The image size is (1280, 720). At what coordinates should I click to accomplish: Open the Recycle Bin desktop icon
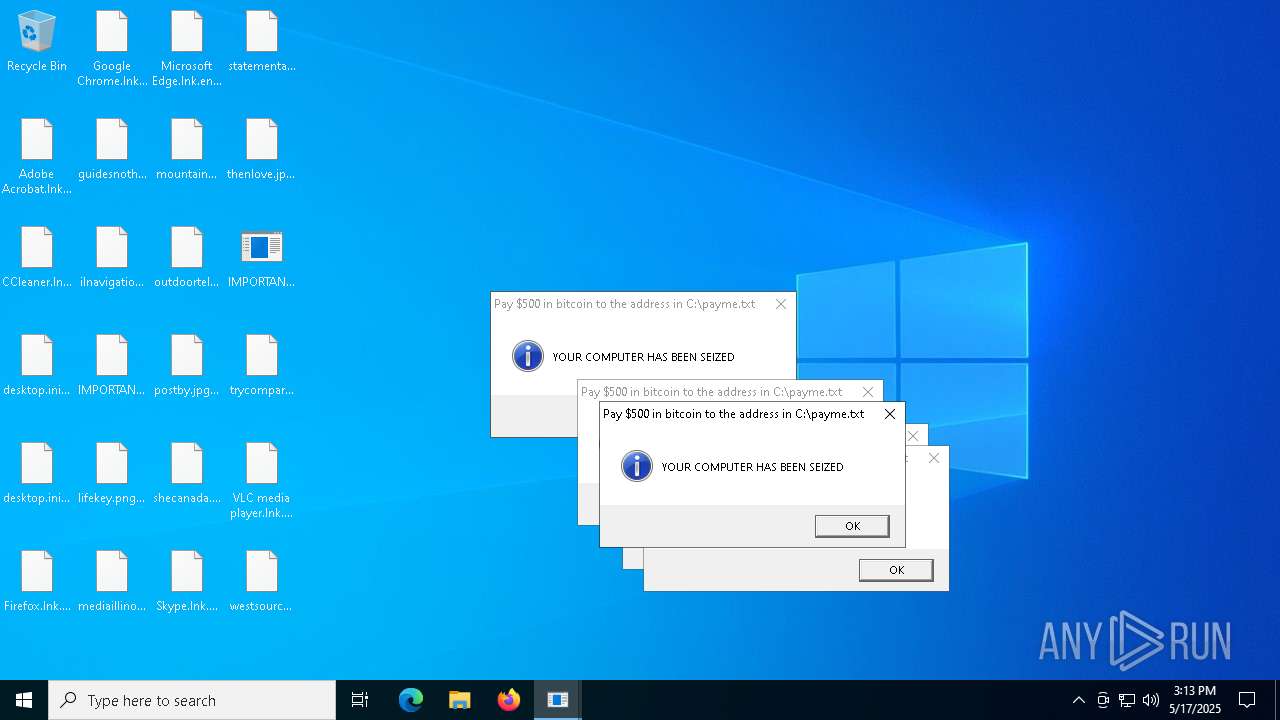37,42
